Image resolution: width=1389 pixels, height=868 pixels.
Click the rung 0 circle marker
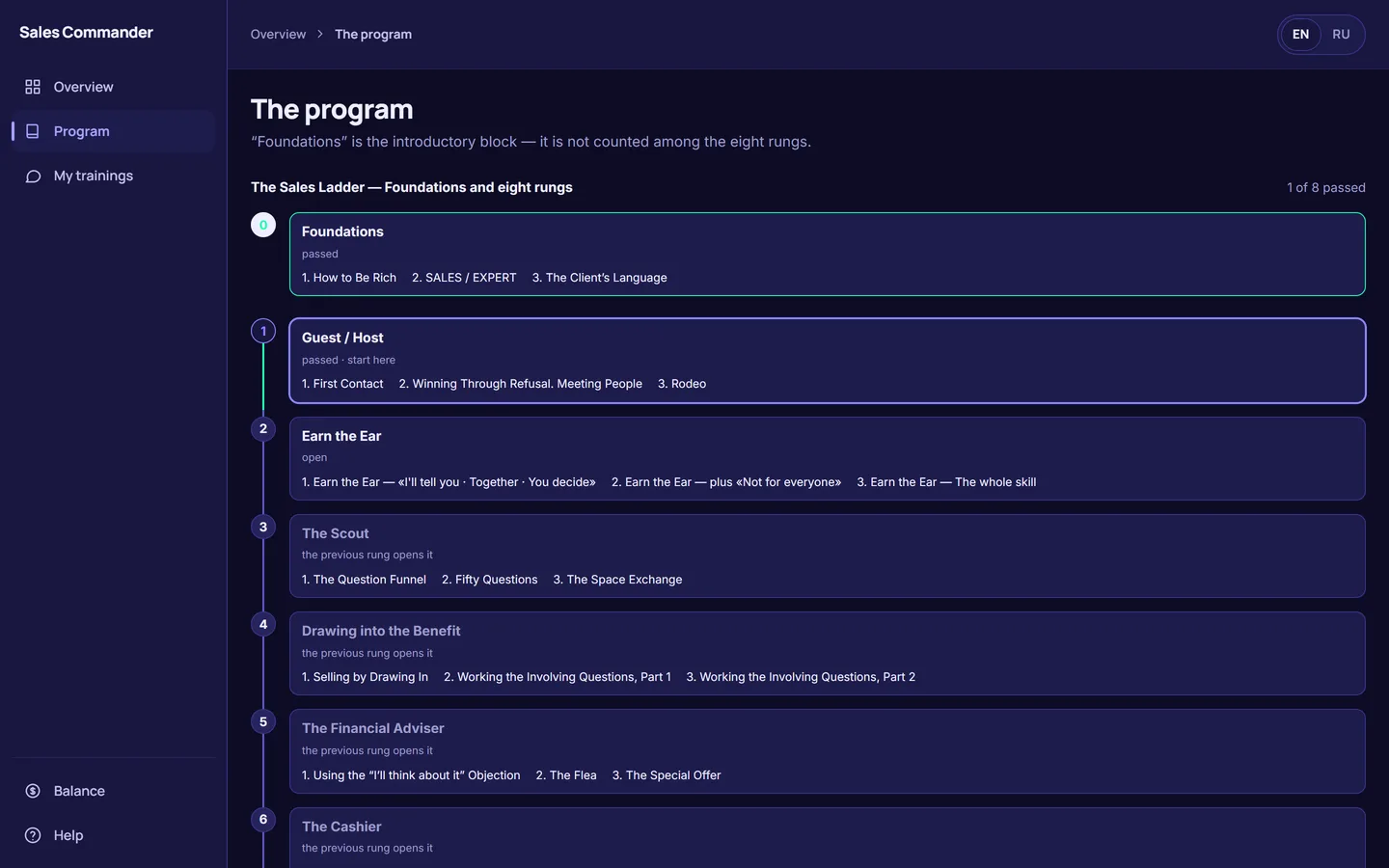tap(263, 225)
